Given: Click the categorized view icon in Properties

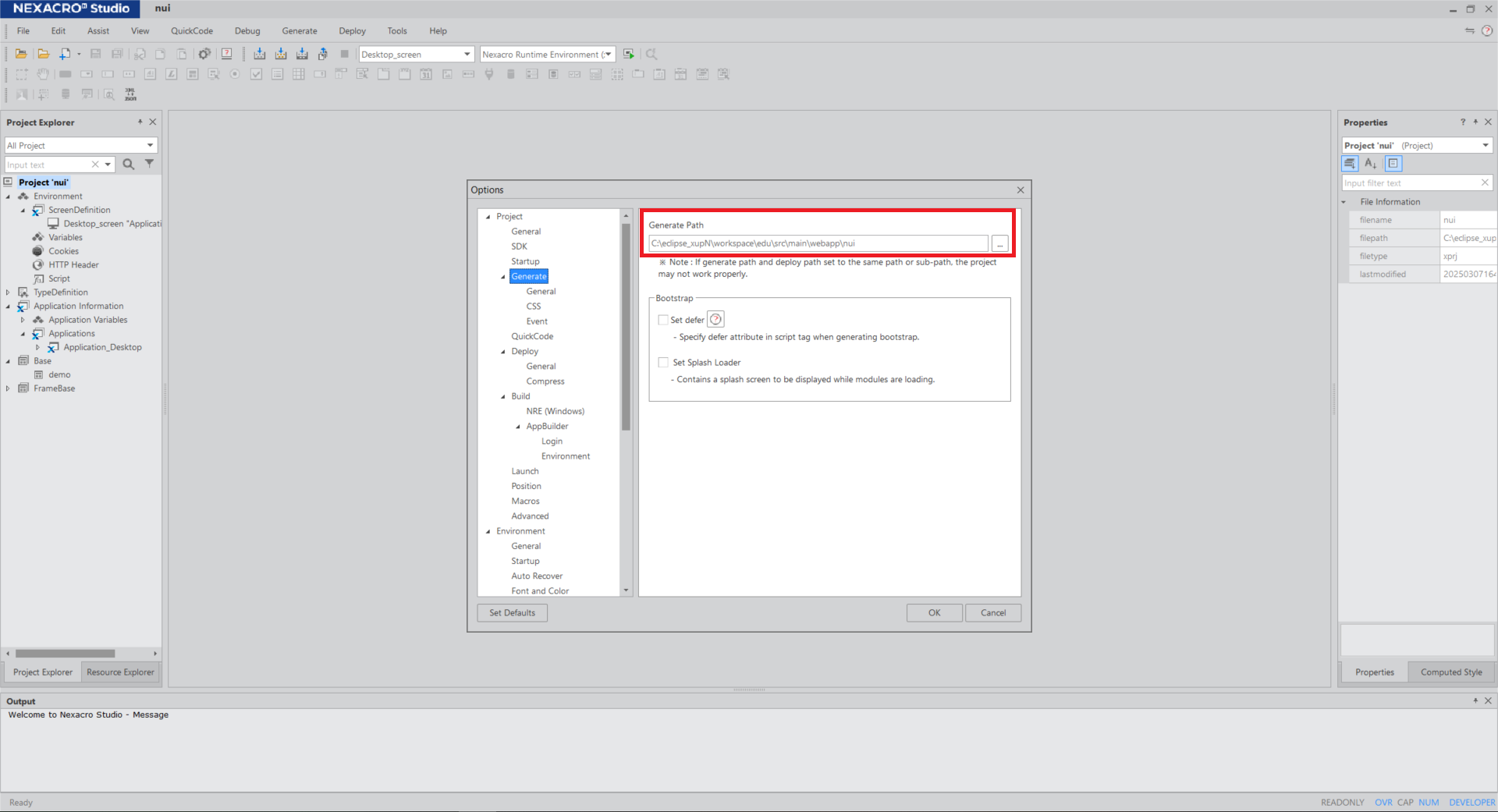Looking at the screenshot, I should click(1350, 164).
